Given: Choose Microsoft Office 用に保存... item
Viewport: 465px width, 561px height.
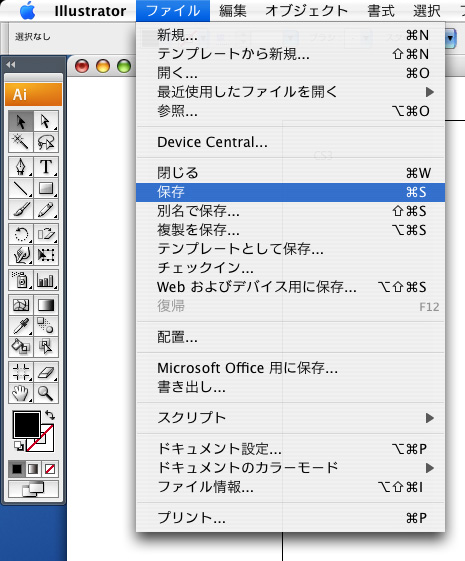Looking at the screenshot, I should click(x=290, y=368).
